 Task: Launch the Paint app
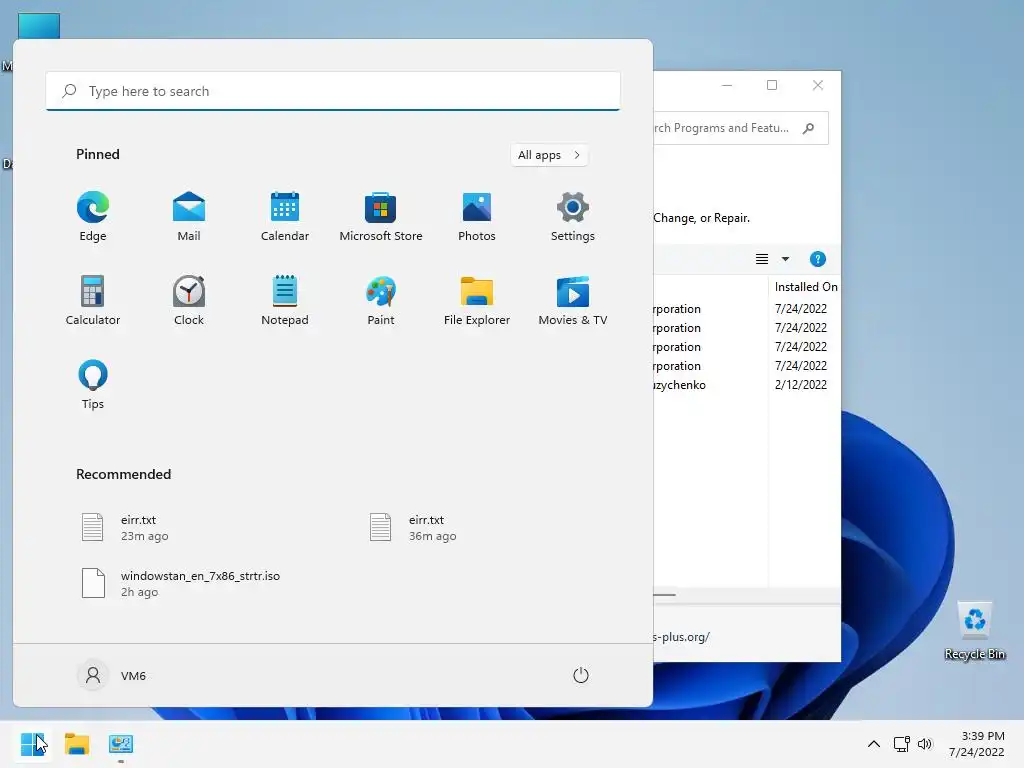pyautogui.click(x=381, y=300)
